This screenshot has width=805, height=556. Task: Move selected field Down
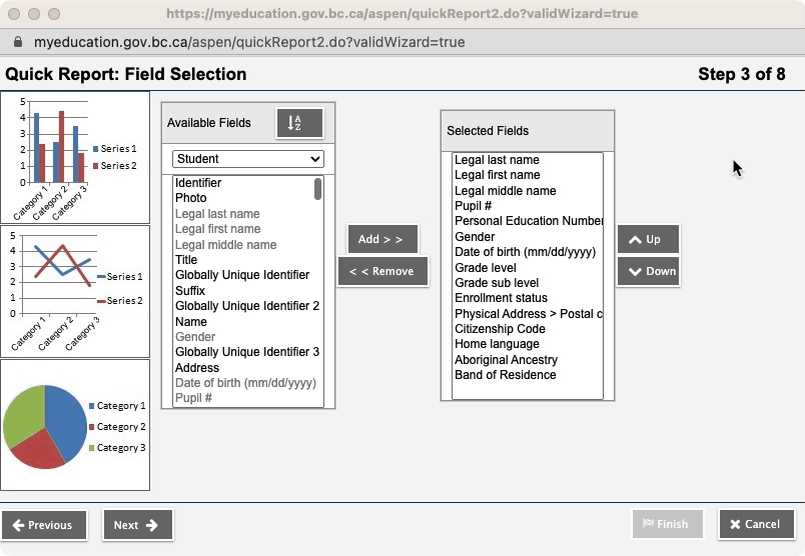pos(648,271)
